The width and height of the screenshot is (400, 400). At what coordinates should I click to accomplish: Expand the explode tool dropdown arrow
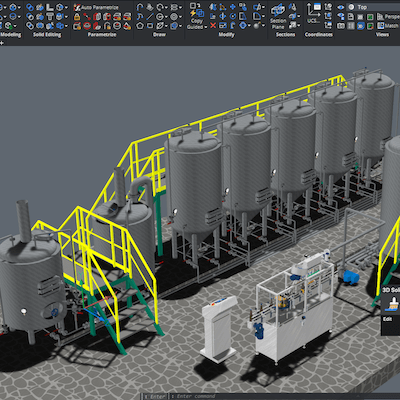coord(263,26)
